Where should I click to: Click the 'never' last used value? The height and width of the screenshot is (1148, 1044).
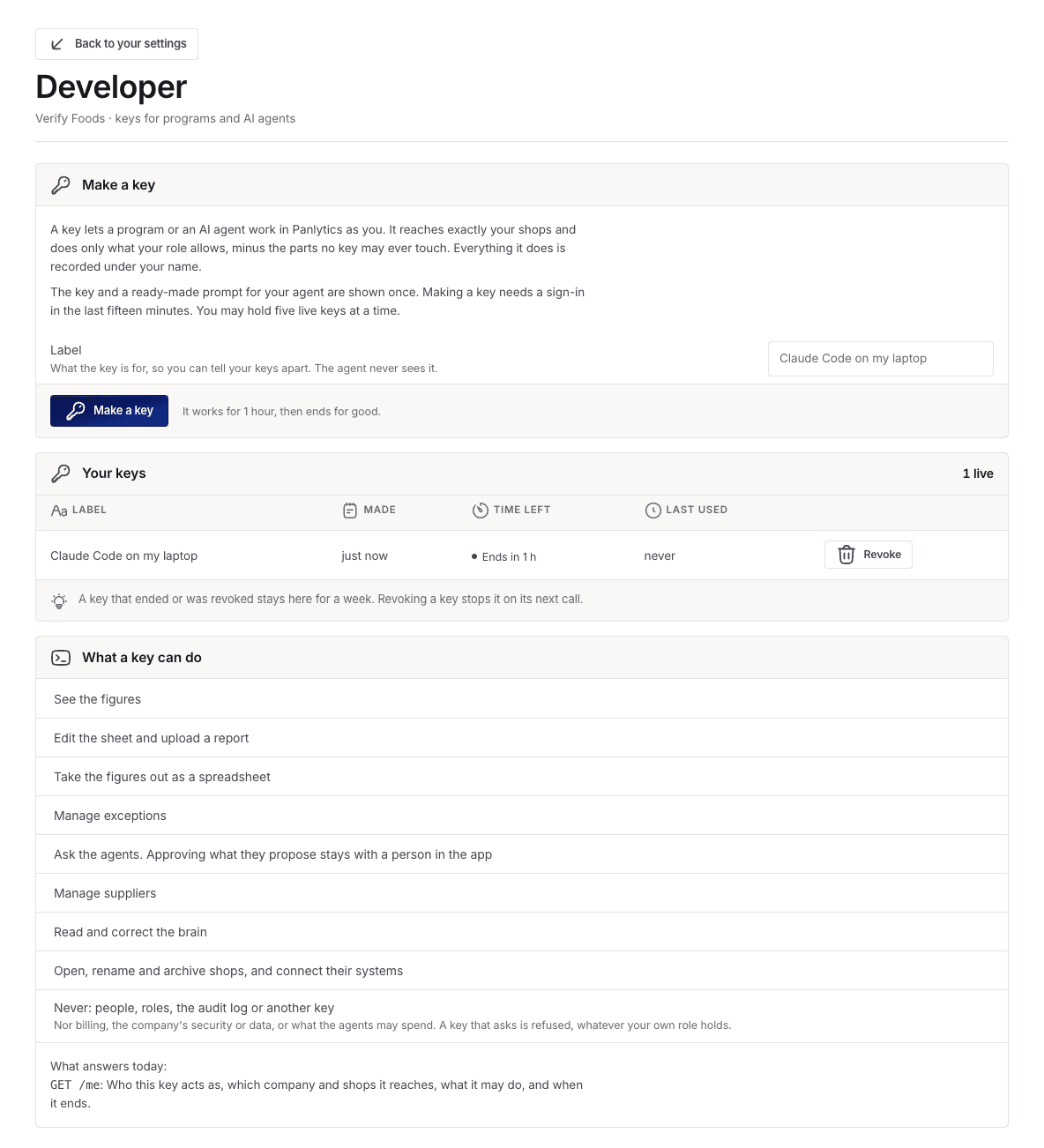tap(660, 555)
